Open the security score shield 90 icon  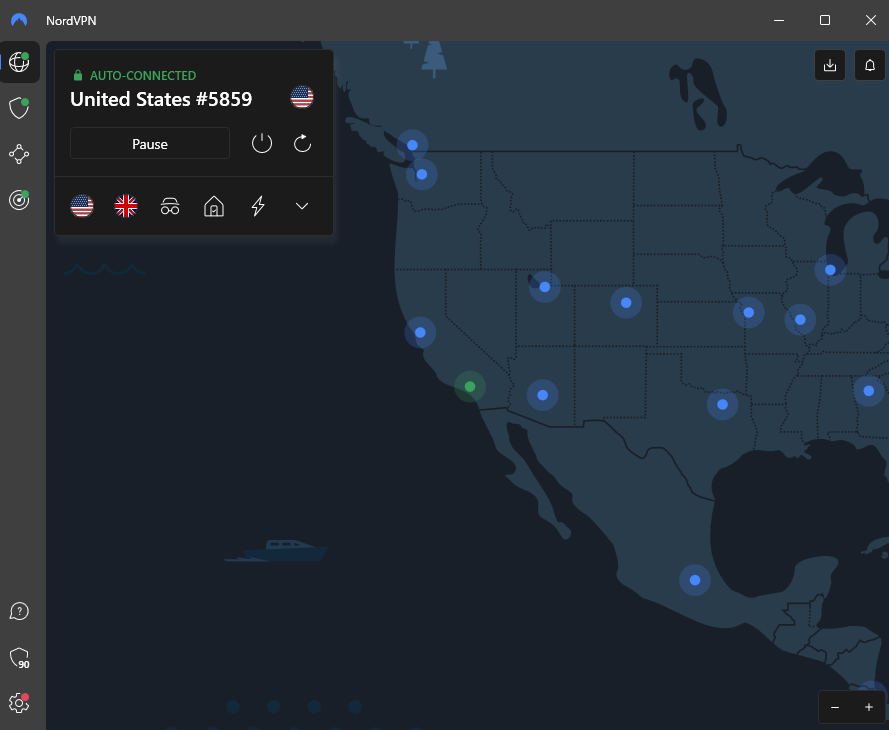point(19,658)
